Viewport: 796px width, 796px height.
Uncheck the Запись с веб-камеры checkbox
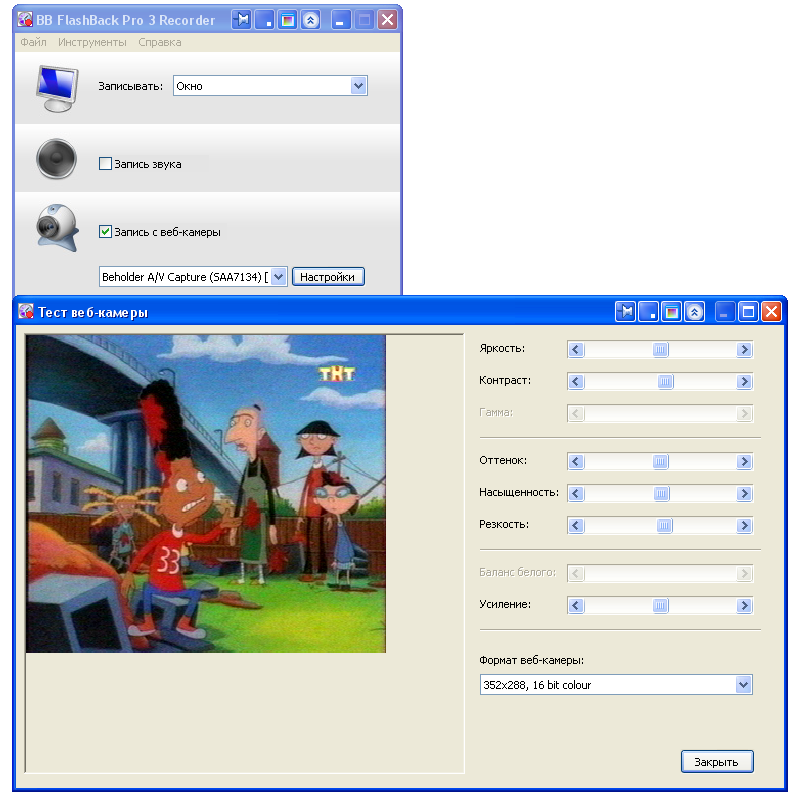105,231
